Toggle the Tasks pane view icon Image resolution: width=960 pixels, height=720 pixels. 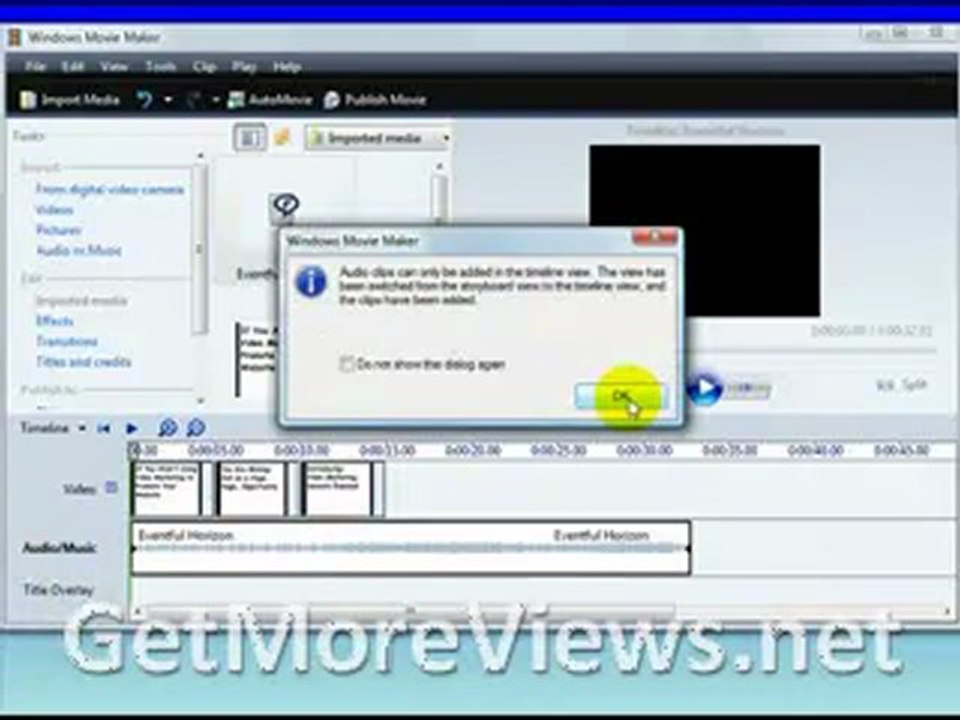click(x=250, y=138)
